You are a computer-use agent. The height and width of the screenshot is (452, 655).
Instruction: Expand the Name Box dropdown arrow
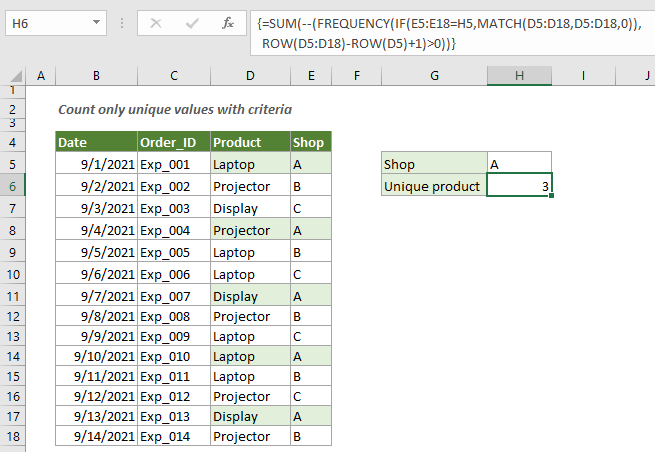pyautogui.click(x=96, y=21)
